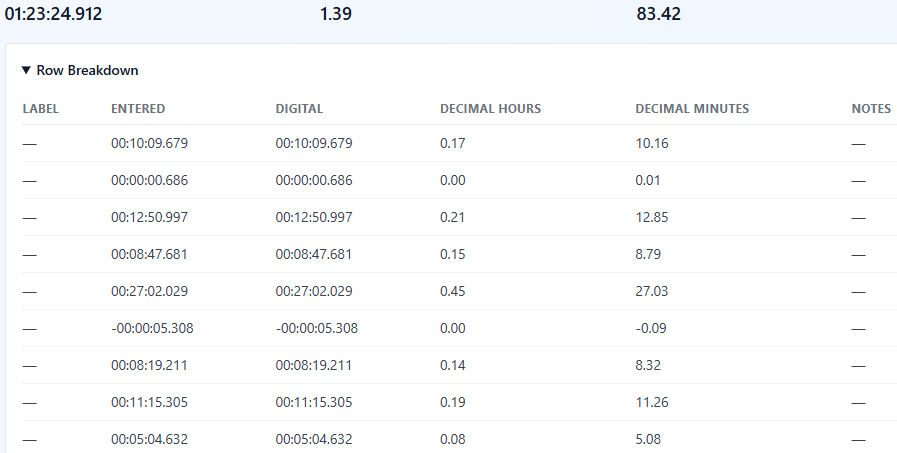Select decimal hours value 0.17
The height and width of the screenshot is (453, 897).
[453, 143]
